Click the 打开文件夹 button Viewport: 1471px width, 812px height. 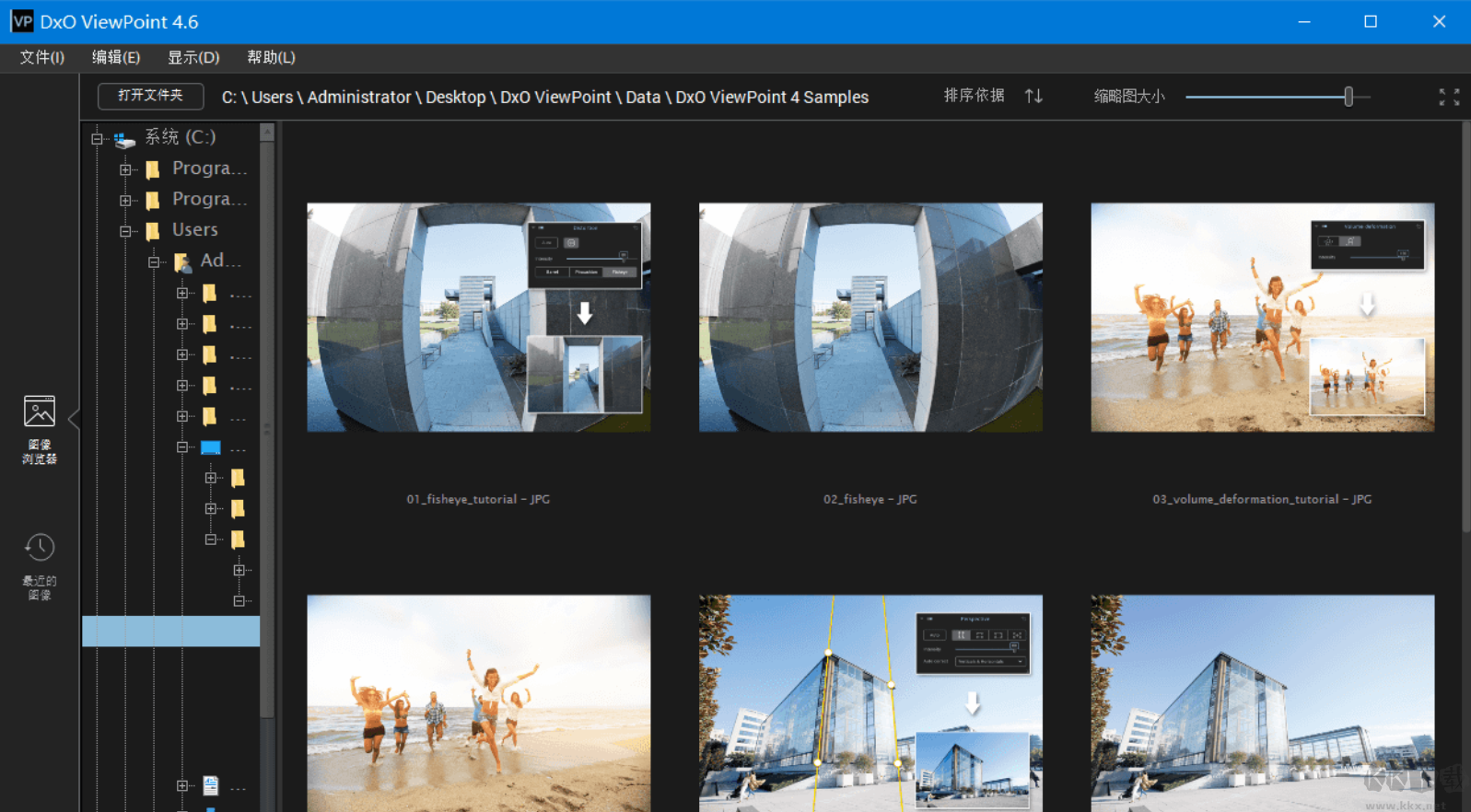[x=150, y=96]
